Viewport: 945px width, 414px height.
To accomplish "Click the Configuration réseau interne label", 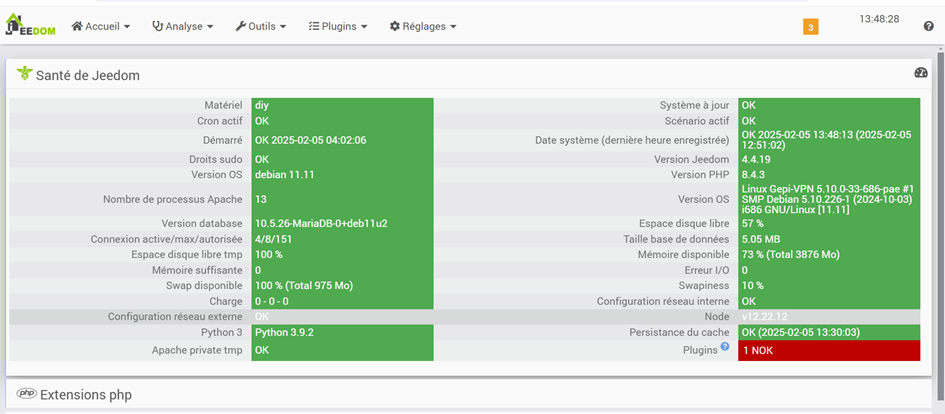I will tap(663, 301).
